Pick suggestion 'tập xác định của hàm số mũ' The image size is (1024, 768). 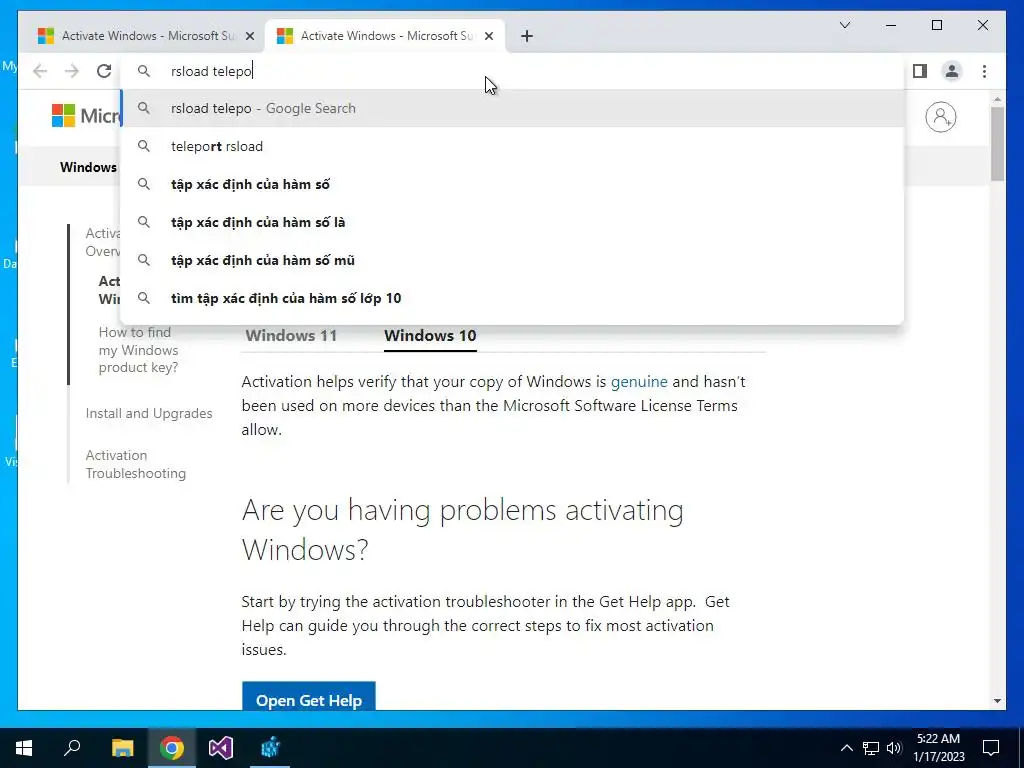pyautogui.click(x=513, y=260)
